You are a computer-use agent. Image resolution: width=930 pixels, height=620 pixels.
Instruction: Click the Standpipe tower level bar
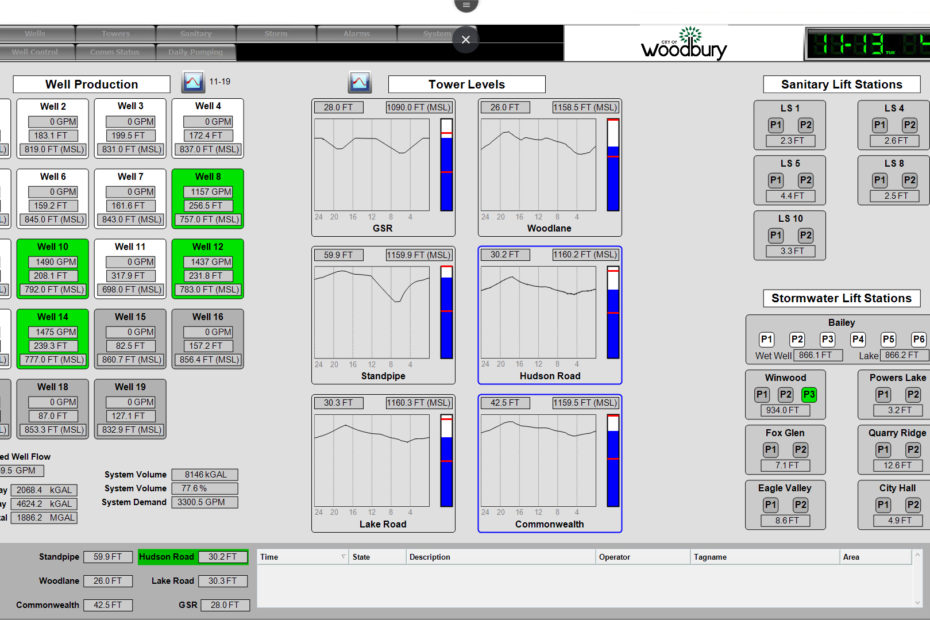click(x=447, y=312)
